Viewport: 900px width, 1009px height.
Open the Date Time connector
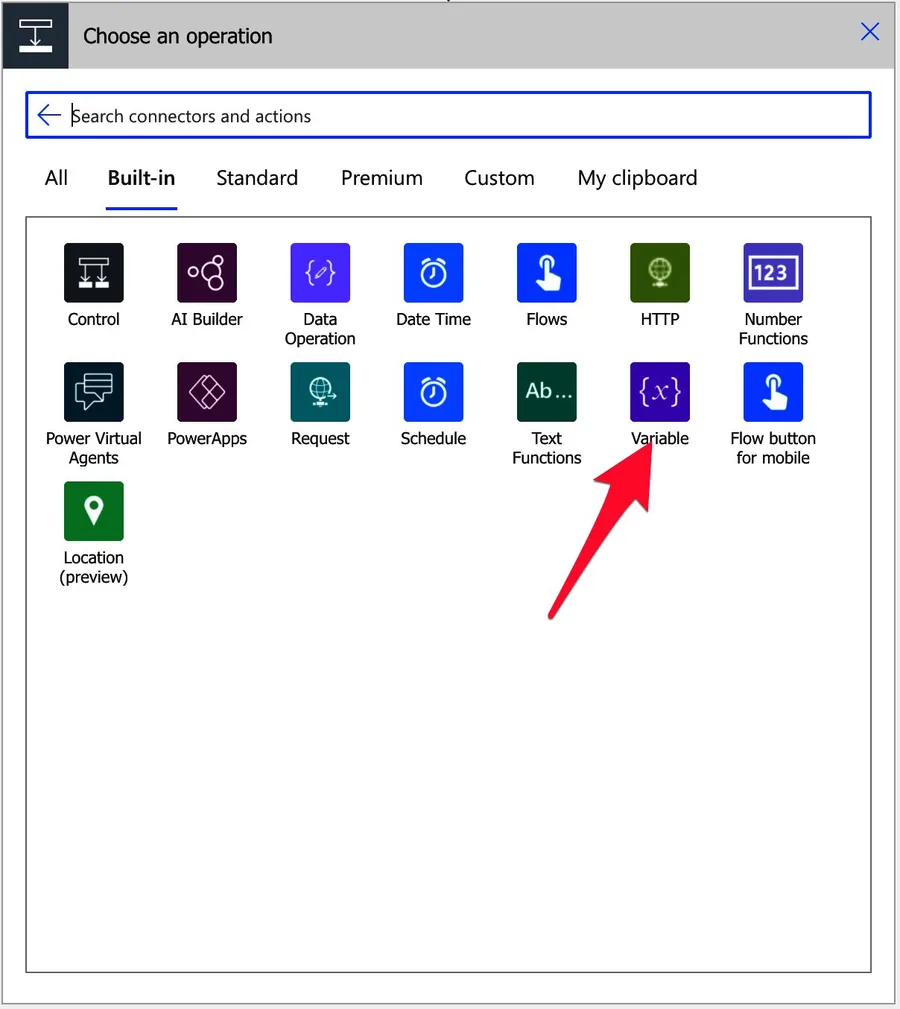433,273
